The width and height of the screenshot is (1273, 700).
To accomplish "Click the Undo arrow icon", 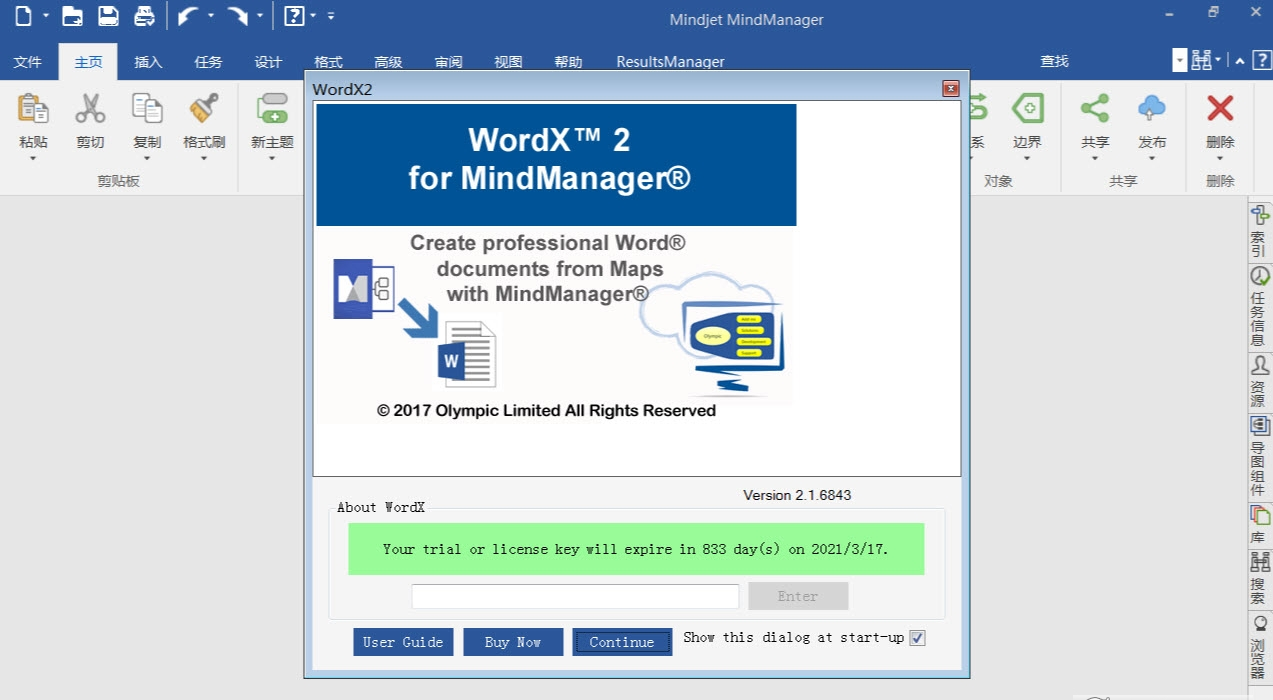I will click(187, 15).
